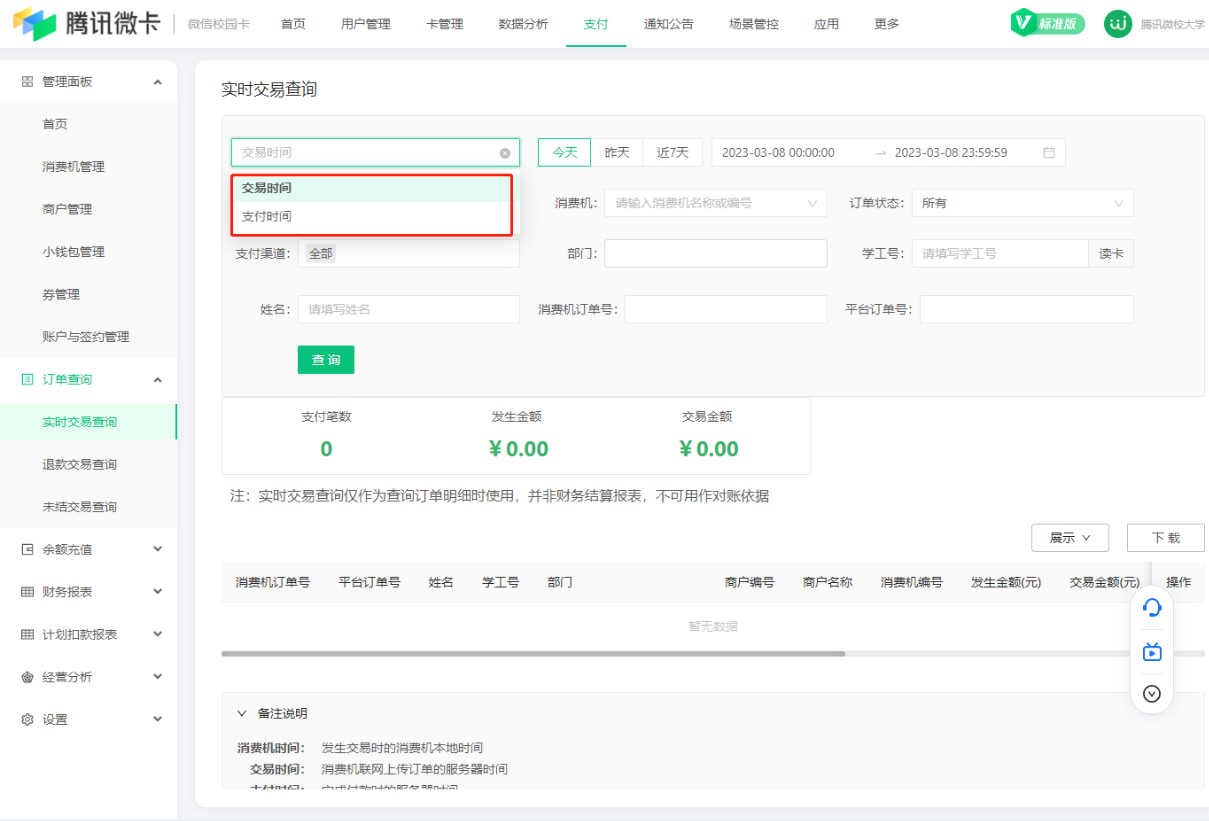Focus the 平台订单号 input field
Screen dimensions: 1209x821
tap(1027, 310)
